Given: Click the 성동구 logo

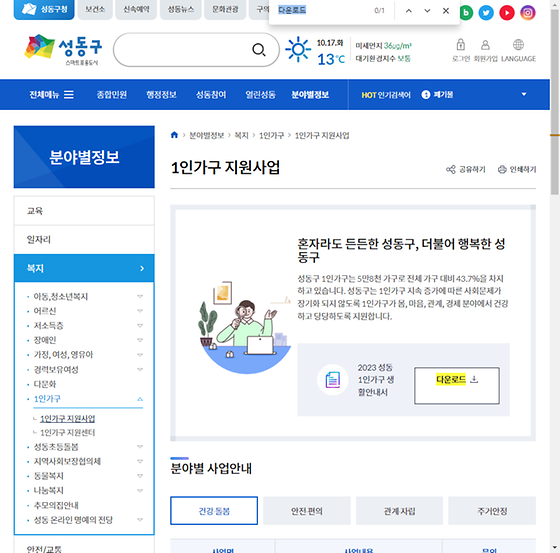Looking at the screenshot, I should tap(63, 49).
